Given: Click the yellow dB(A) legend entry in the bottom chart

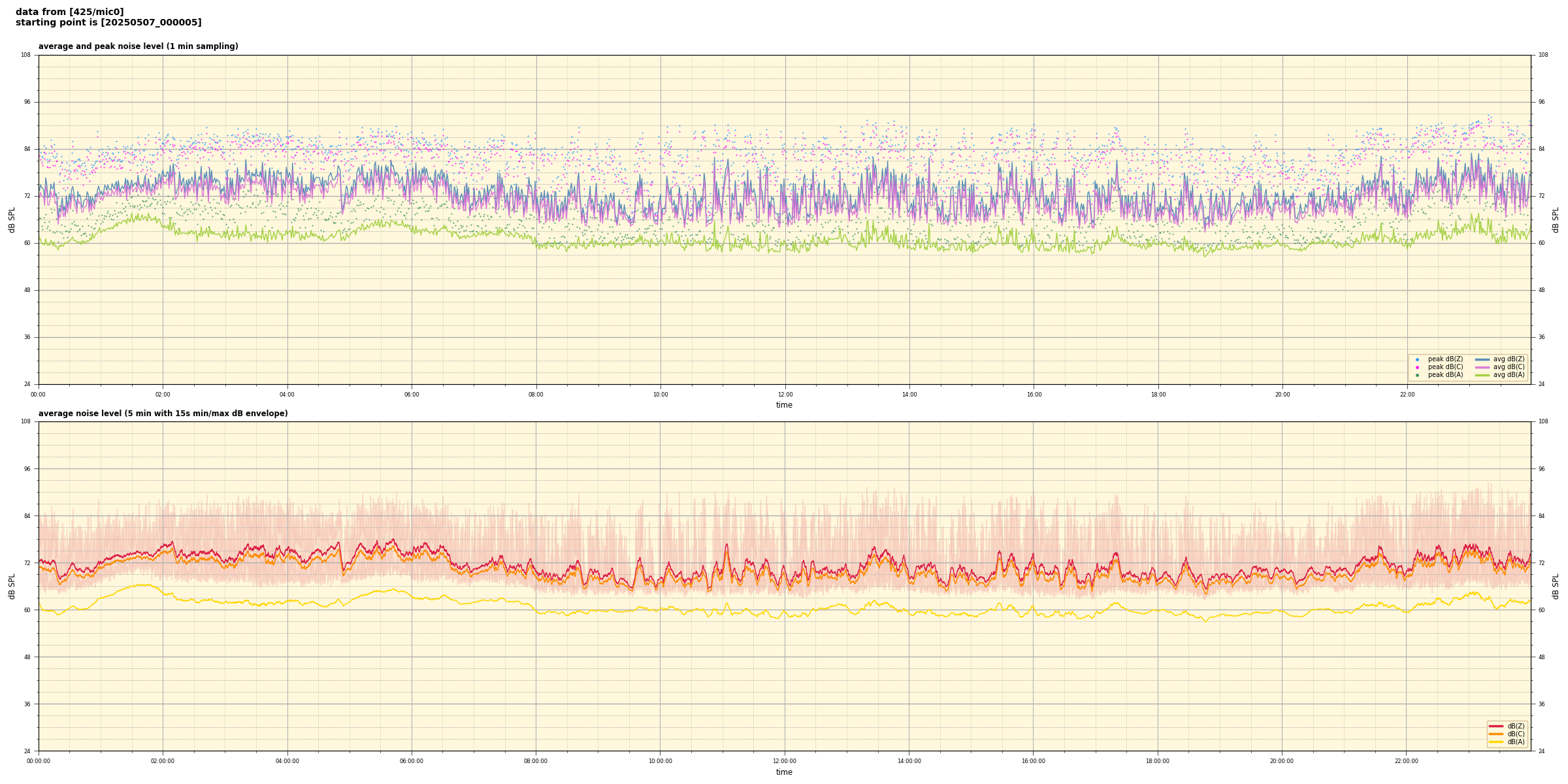Looking at the screenshot, I should (1507, 742).
